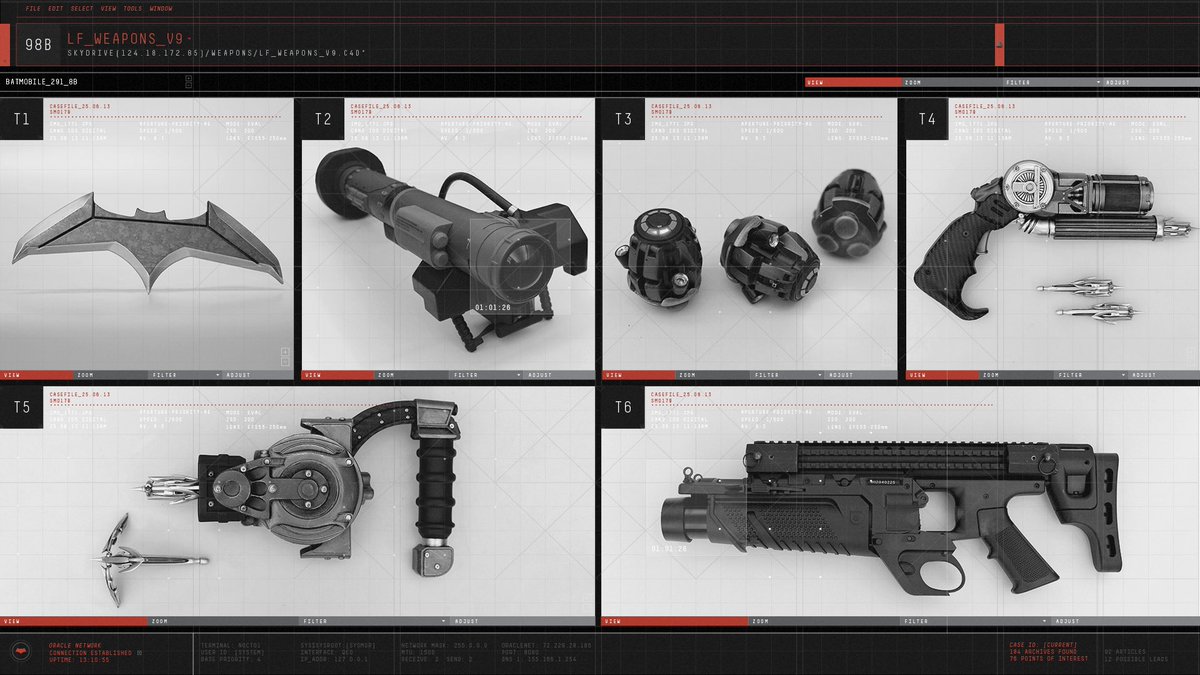Select ADJUST under T3 panel
The image size is (1200, 675).
pos(859,375)
